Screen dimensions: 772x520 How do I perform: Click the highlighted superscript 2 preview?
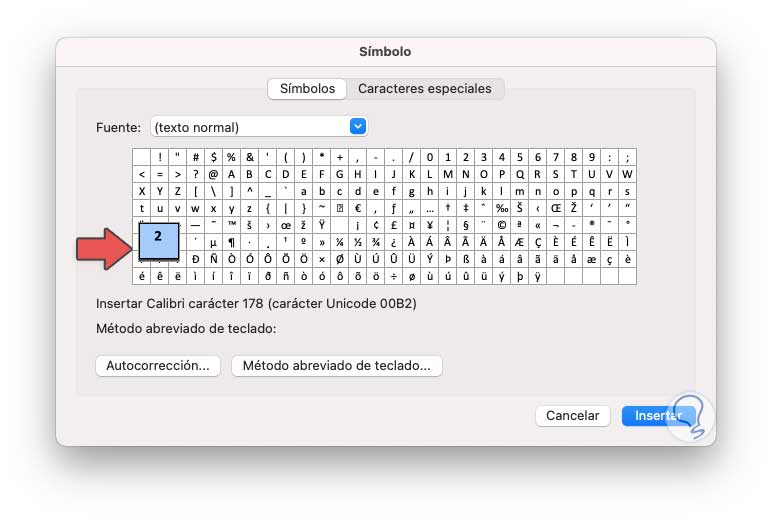[158, 240]
